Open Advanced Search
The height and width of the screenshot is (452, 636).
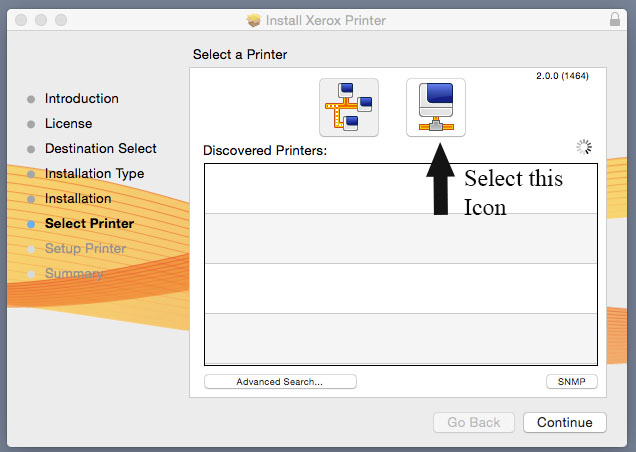tap(280, 381)
